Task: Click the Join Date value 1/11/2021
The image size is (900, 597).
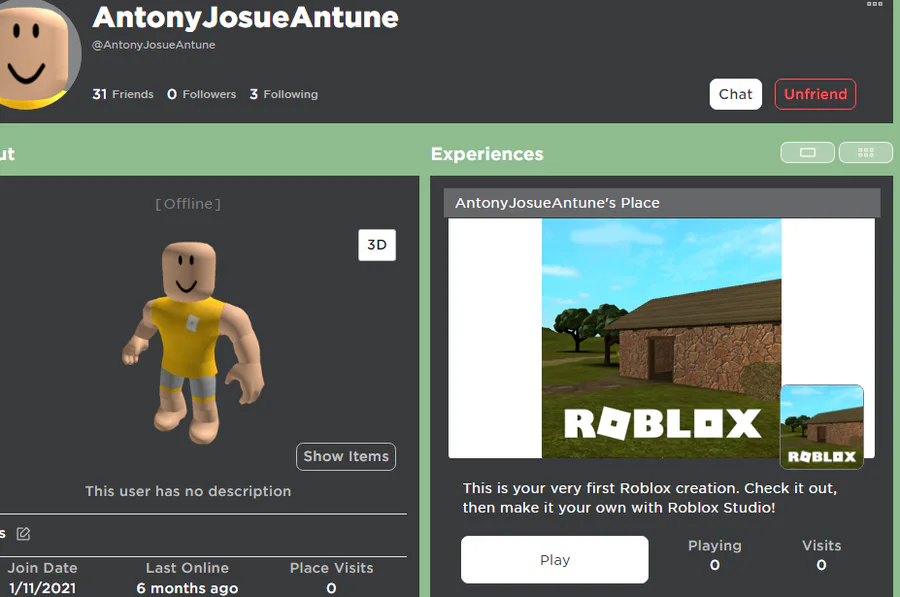Action: [42, 588]
